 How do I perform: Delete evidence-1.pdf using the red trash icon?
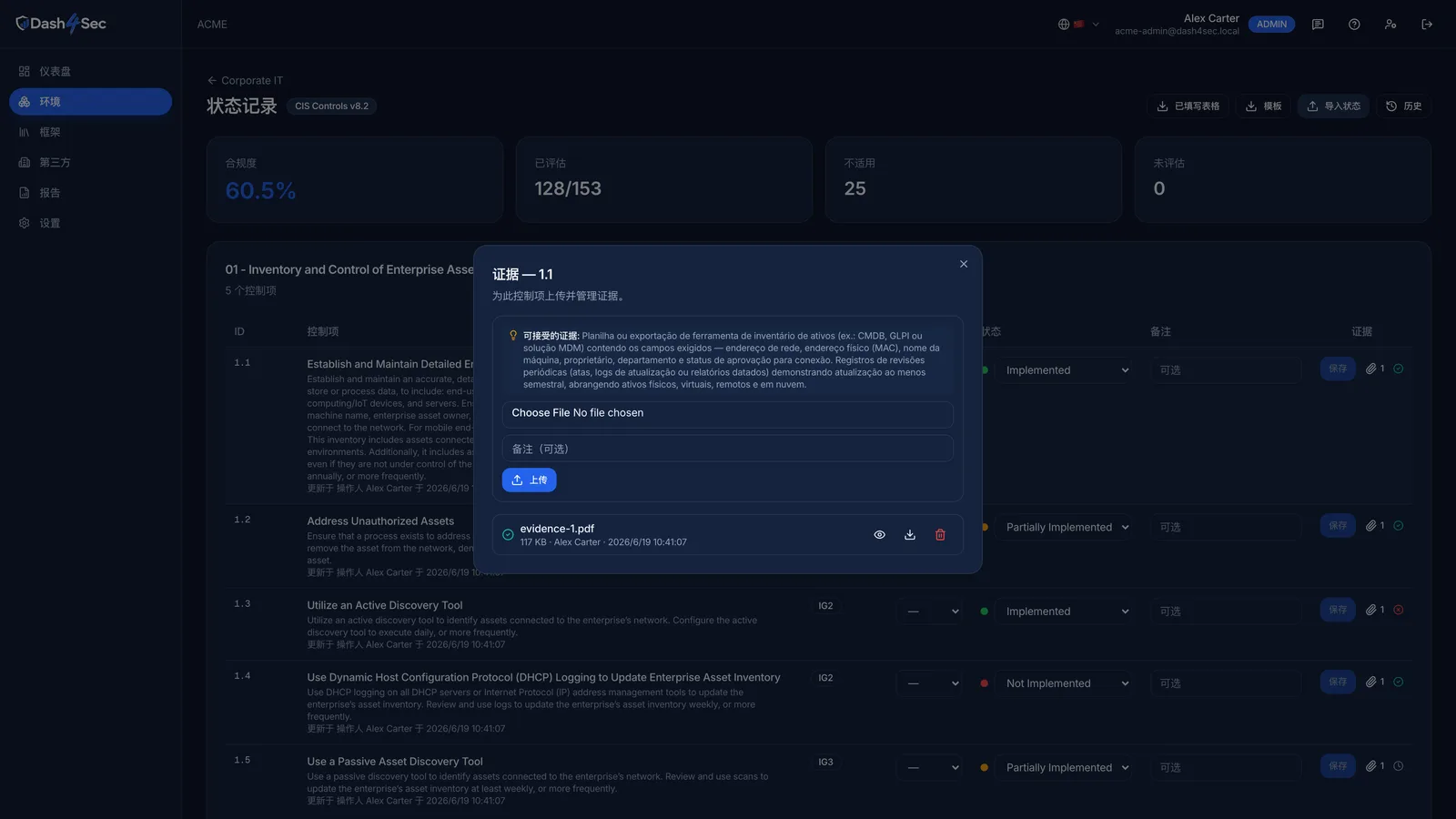pos(940,535)
